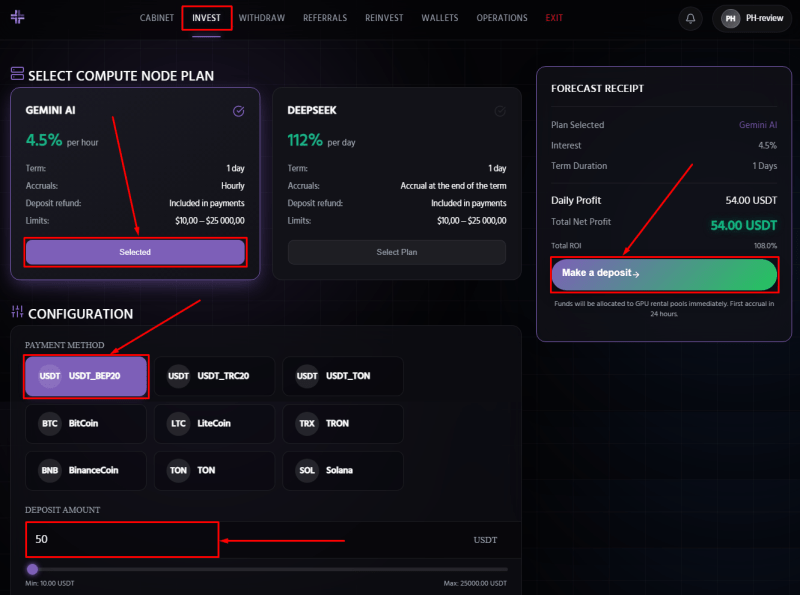Toggle the Gemini AI plan selection checkmark
Screen dimensions: 800x595
[239, 111]
